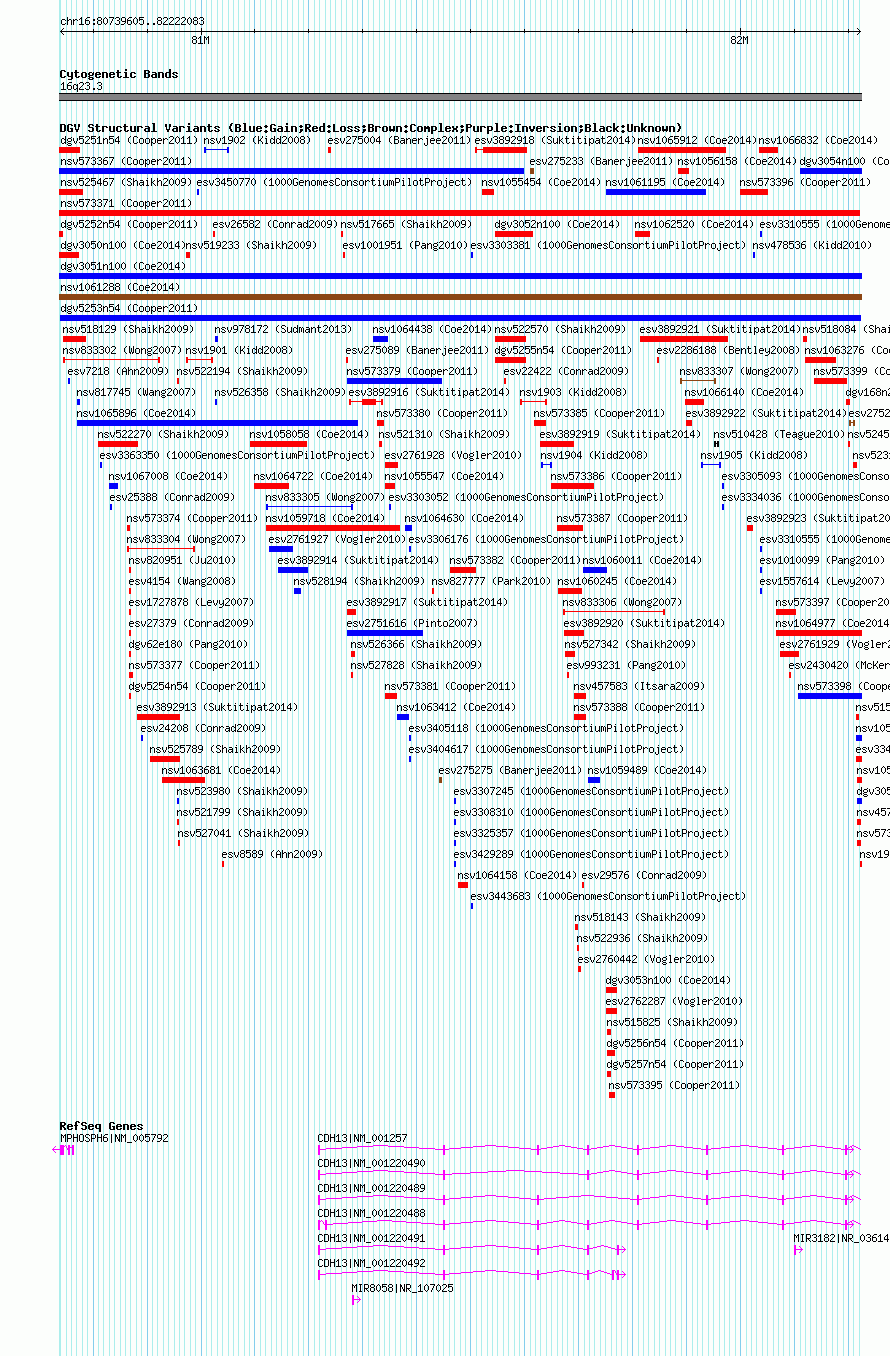
Task: Open variant nsv573367 (Cooper2011) label
Action: [x=126, y=161]
